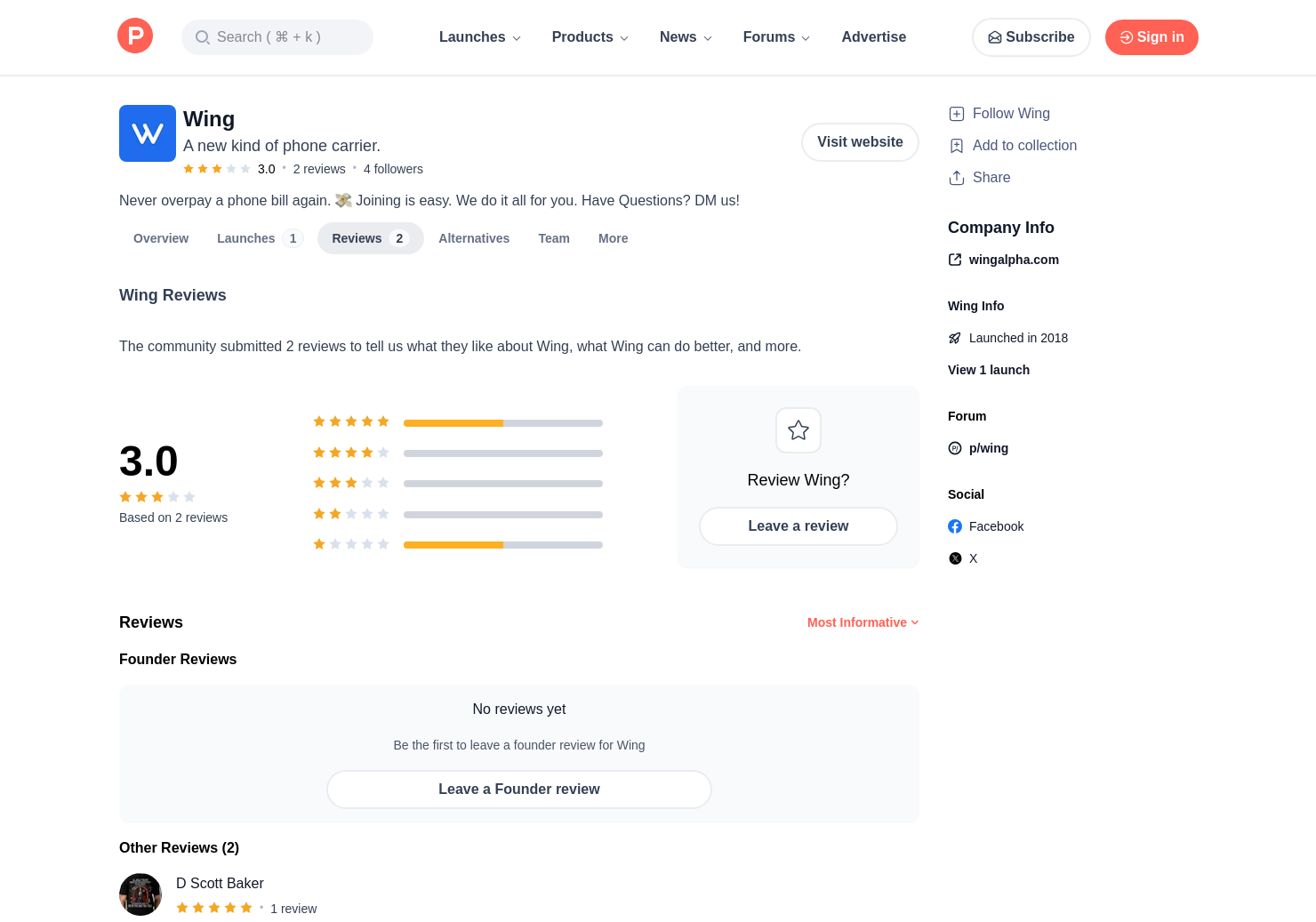1316x922 pixels.
Task: Click the Share upload icon
Action: click(957, 178)
